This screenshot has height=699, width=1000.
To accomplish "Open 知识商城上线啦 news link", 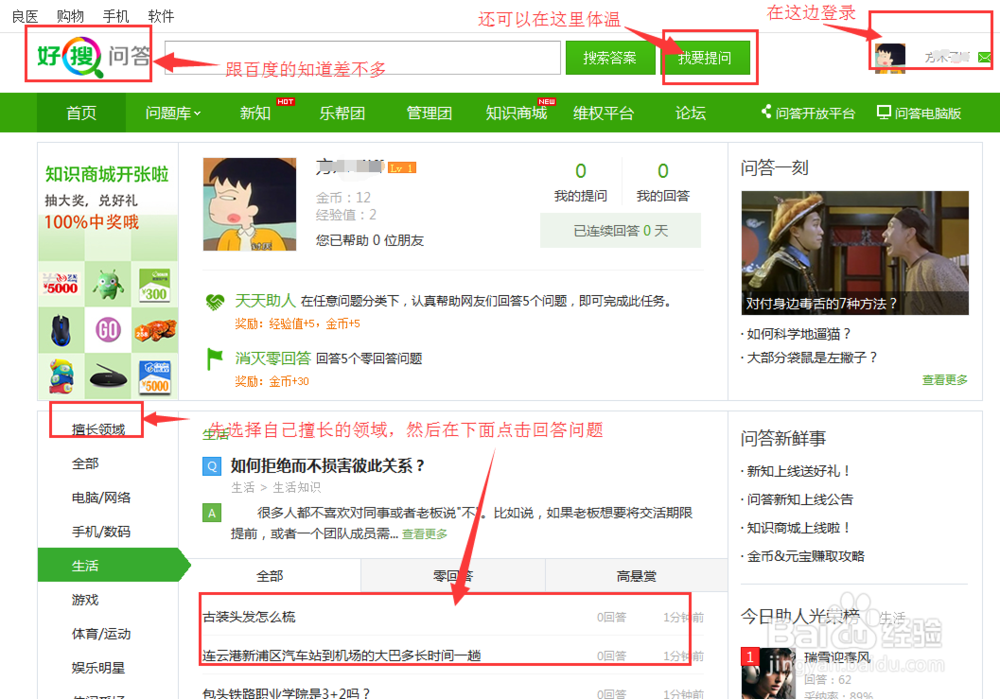I will tap(799, 527).
